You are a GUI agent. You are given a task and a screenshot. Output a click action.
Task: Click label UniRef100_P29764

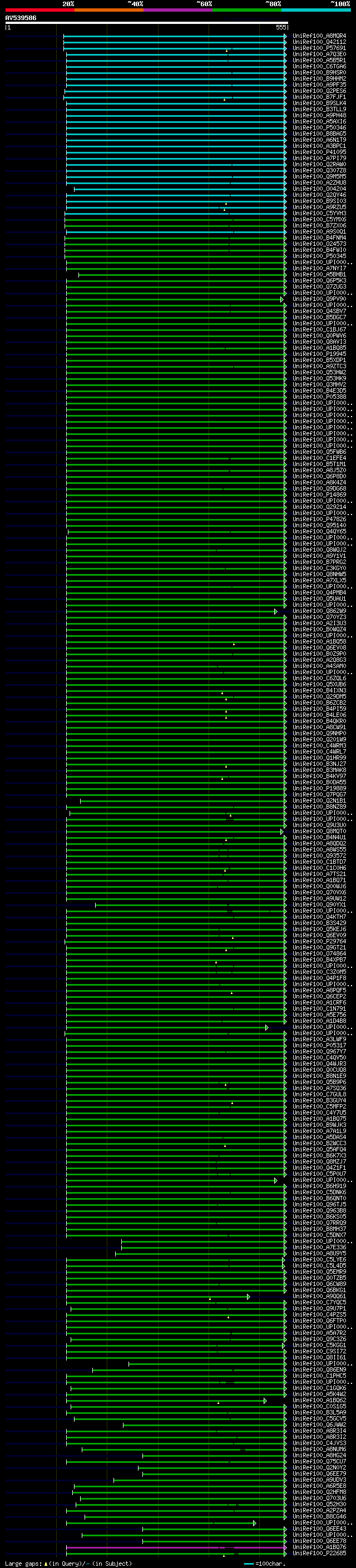point(319,941)
